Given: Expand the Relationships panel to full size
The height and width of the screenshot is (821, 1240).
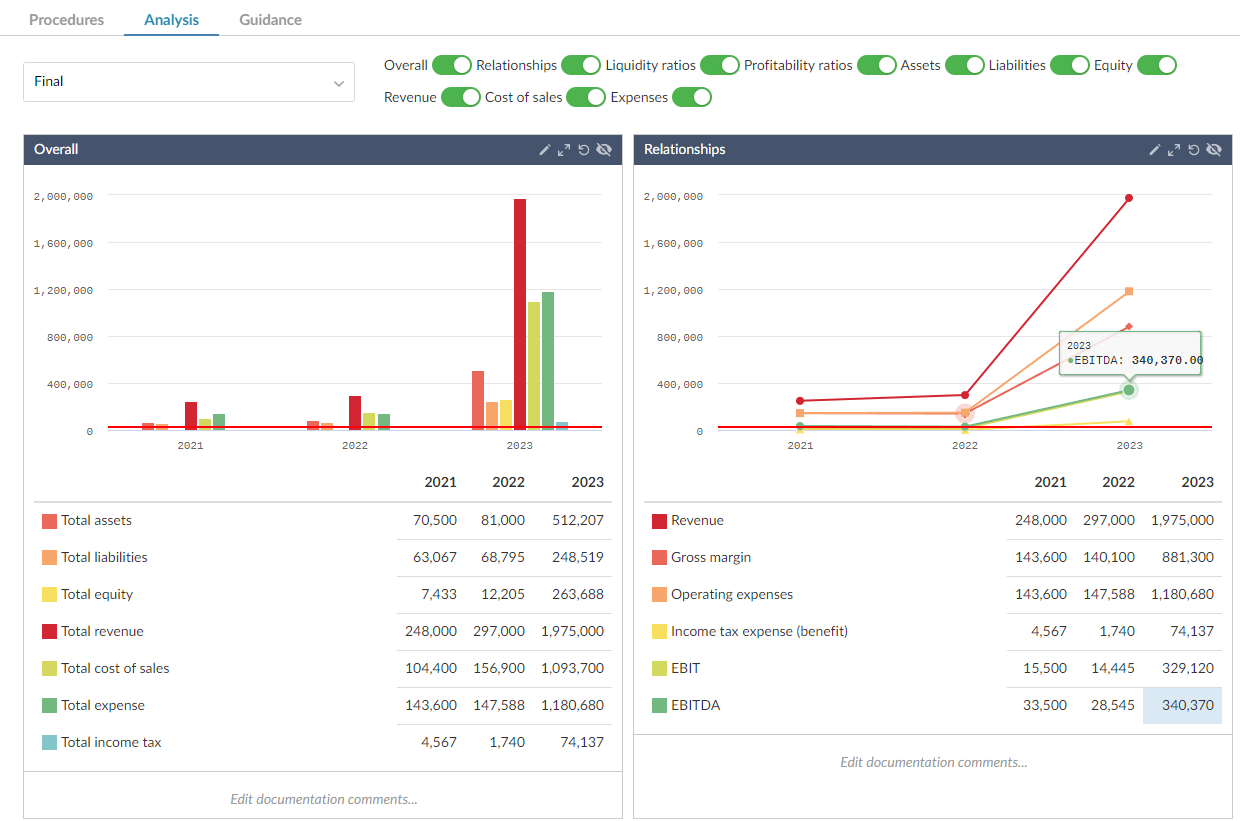Looking at the screenshot, I should (x=1174, y=150).
